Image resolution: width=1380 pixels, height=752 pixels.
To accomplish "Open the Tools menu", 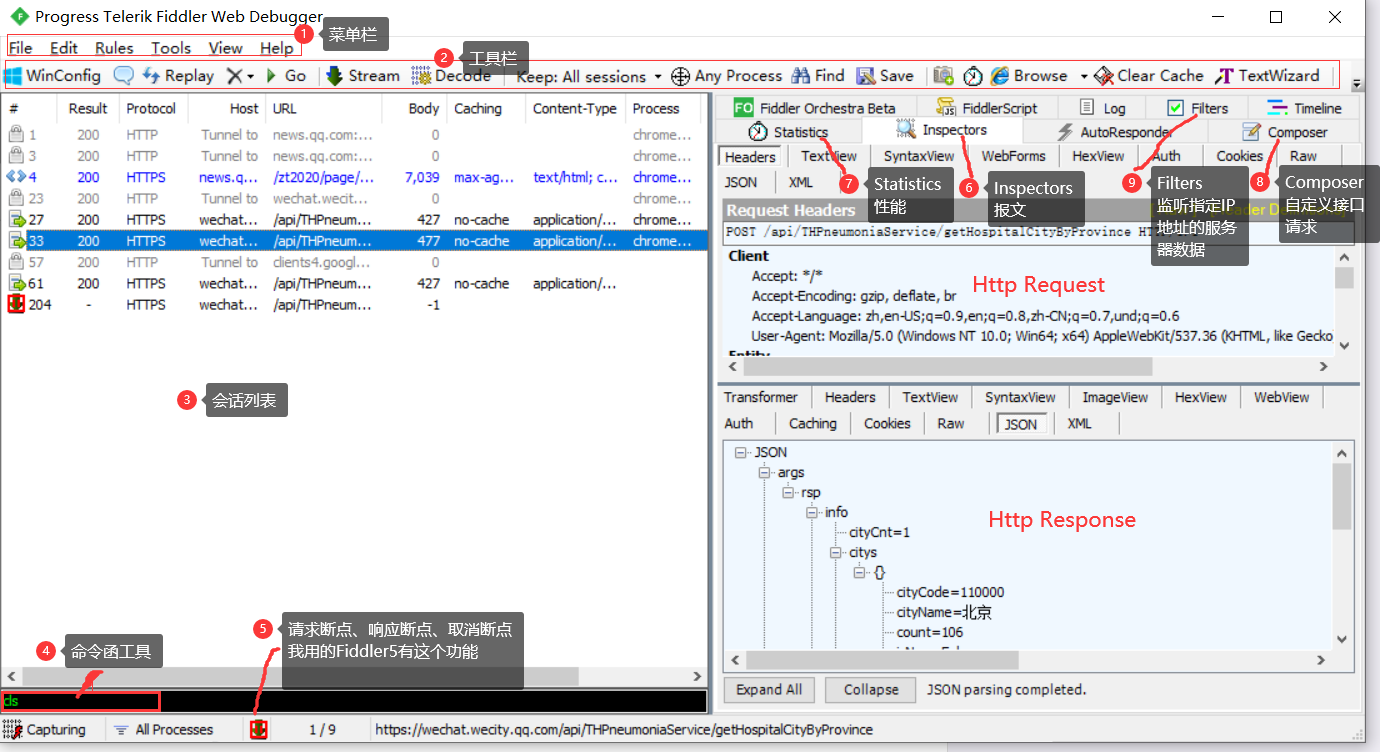I will coord(171,48).
